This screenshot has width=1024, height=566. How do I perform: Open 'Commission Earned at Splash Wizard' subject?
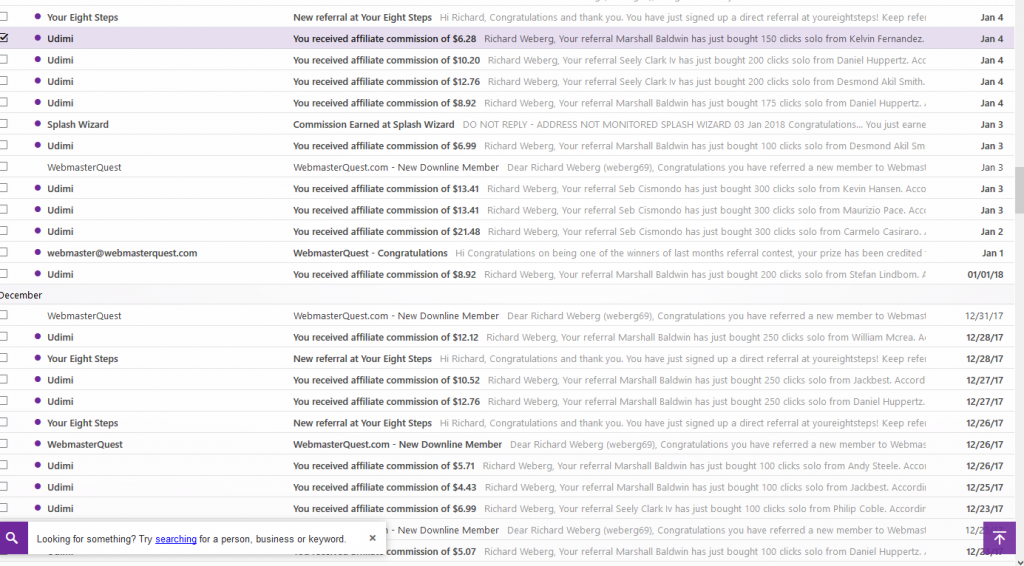coord(374,124)
